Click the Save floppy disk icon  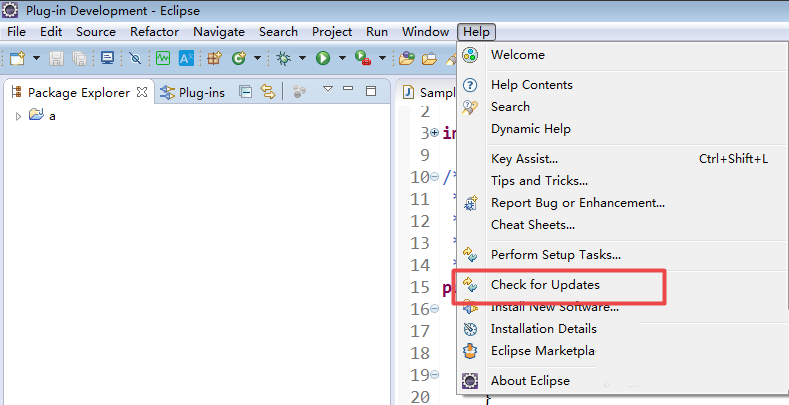pos(56,58)
